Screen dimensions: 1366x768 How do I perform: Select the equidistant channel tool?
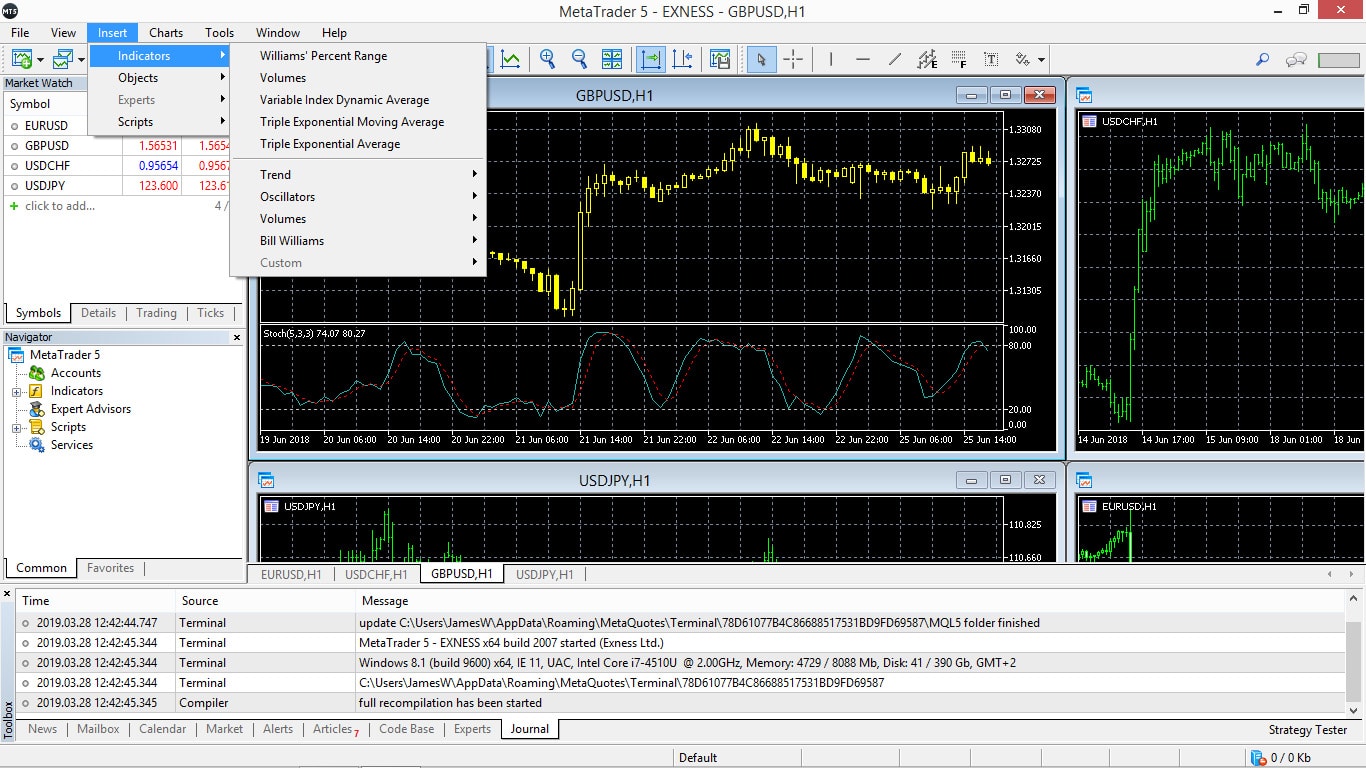click(927, 59)
